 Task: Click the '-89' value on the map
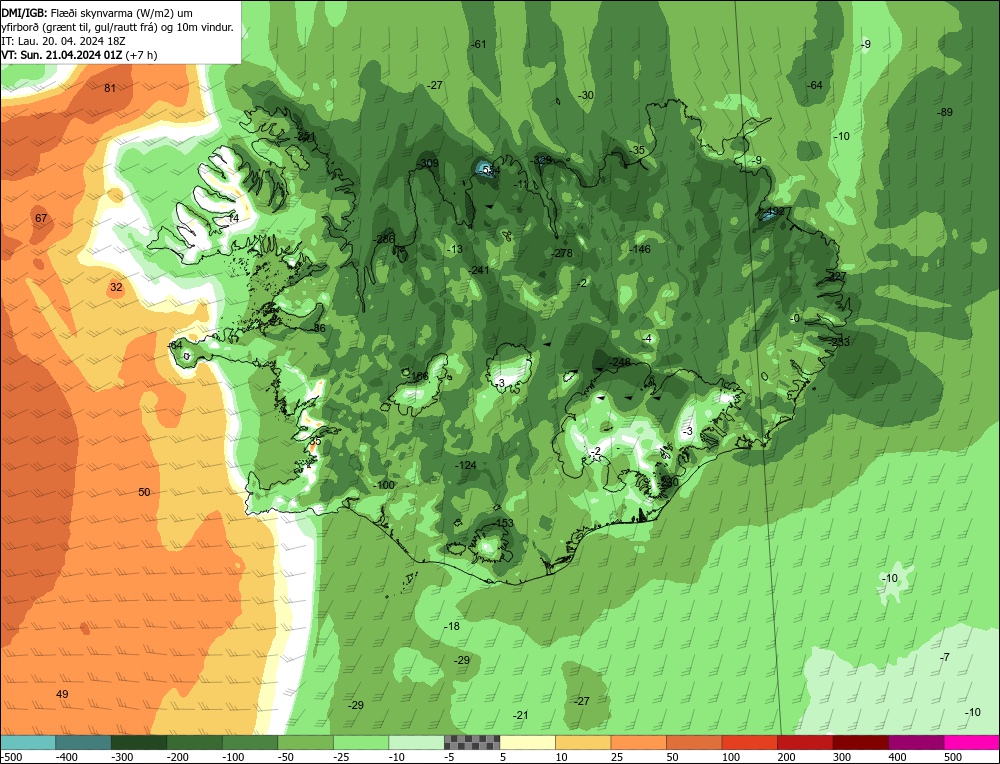click(x=945, y=112)
